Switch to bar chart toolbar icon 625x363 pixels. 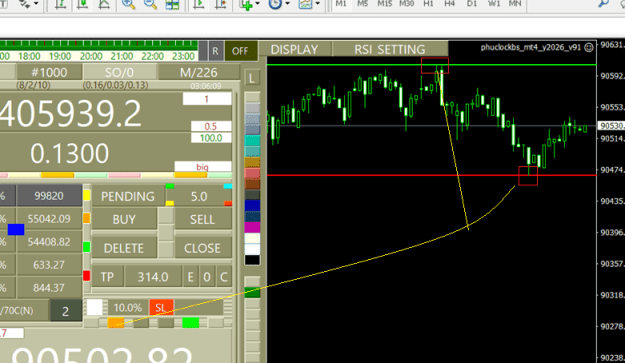click(x=60, y=4)
